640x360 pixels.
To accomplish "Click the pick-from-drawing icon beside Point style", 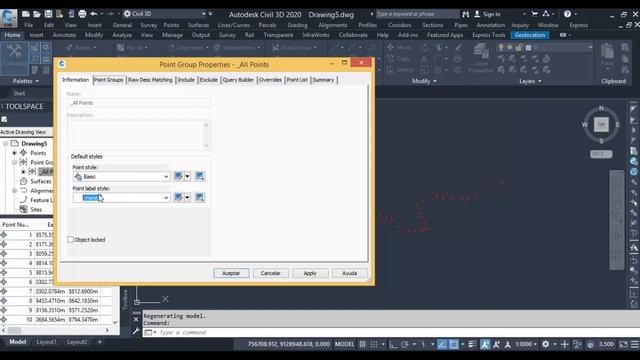I will (200, 176).
